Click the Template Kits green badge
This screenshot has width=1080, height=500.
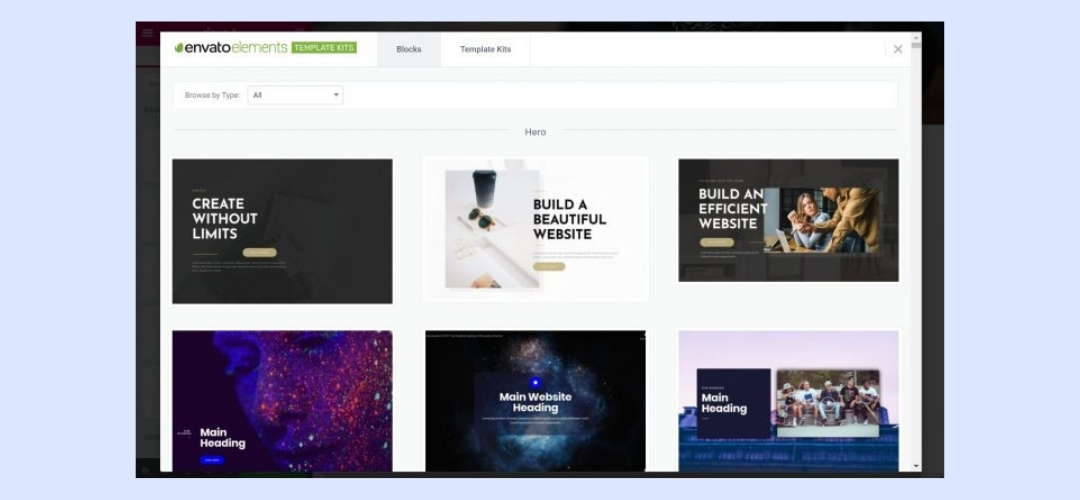click(x=324, y=48)
